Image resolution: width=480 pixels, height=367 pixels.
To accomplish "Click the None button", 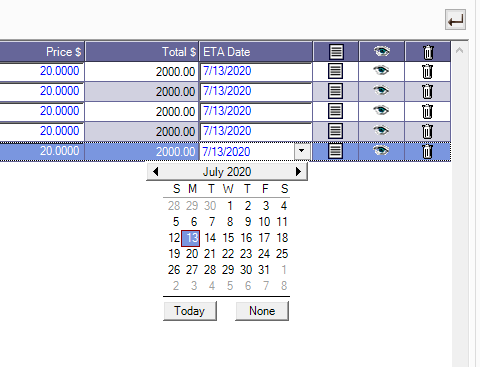I will [262, 311].
